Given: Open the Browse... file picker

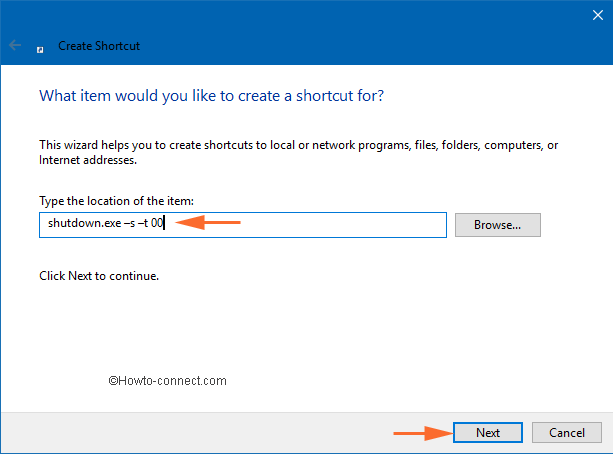Looking at the screenshot, I should tap(498, 225).
